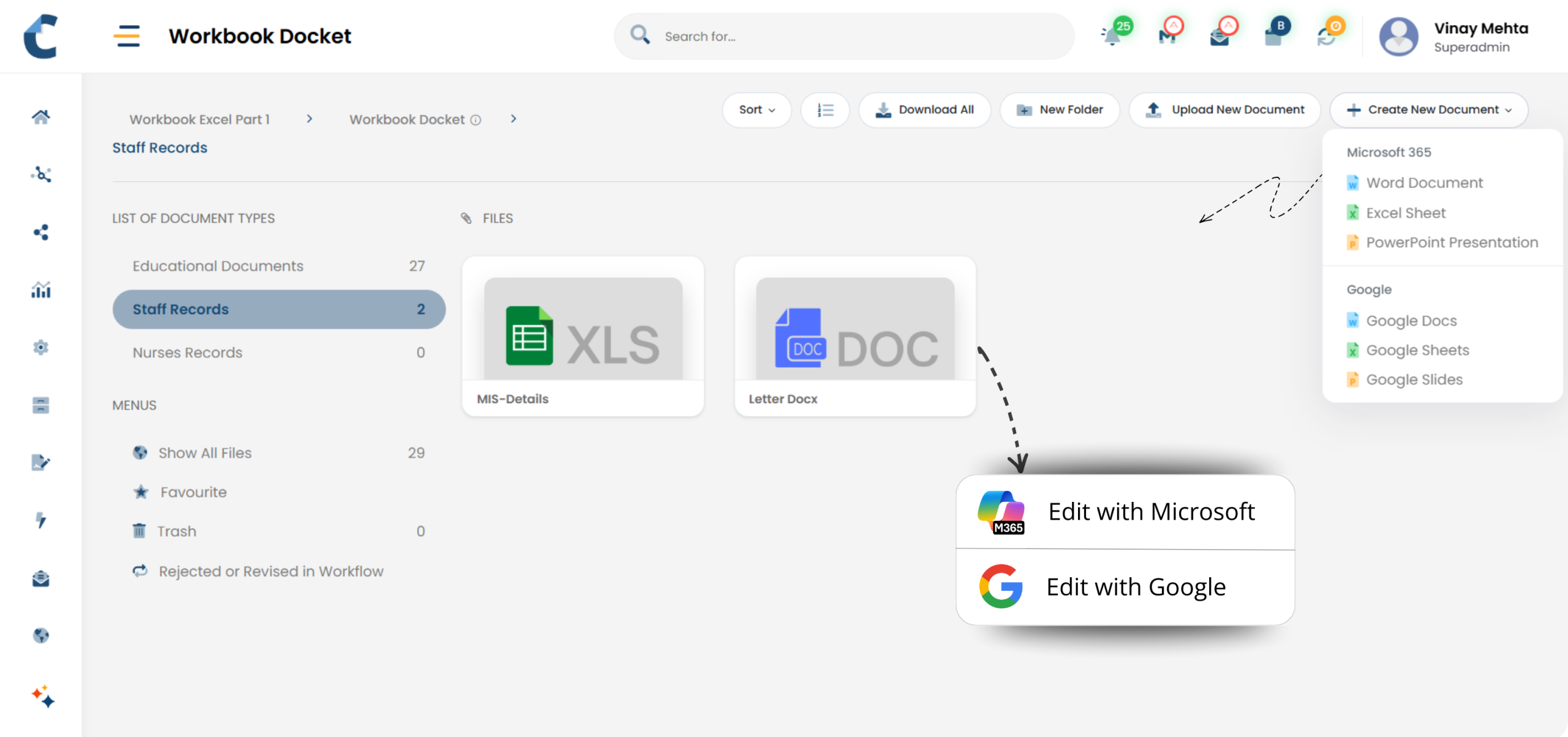Screen dimensions: 1568x737
Task: Open the analytics chart sidebar icon
Action: 41,290
